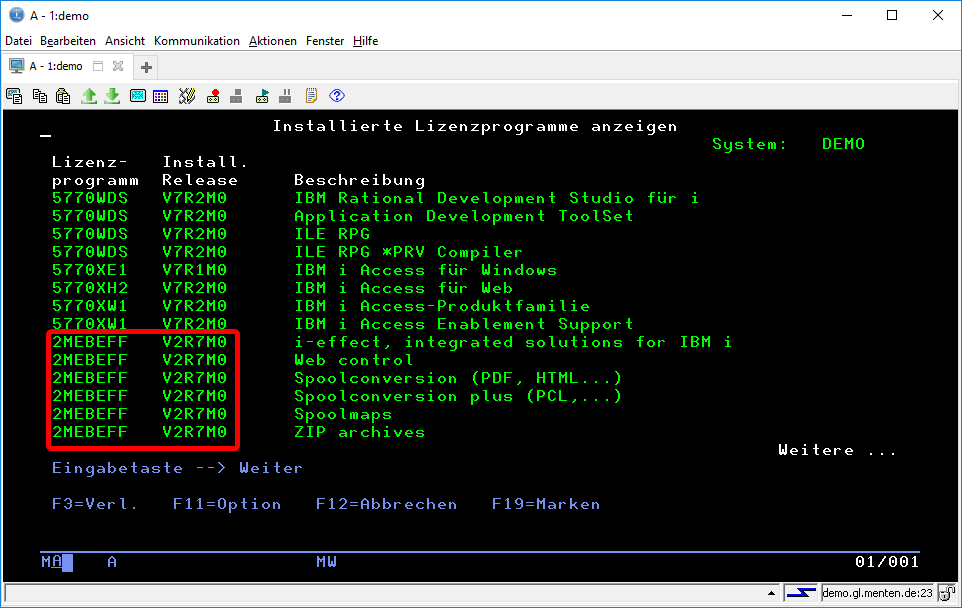Click the 'Eingabetaste --> Weiter' prompt
This screenshot has height=608, width=962.
[177, 468]
